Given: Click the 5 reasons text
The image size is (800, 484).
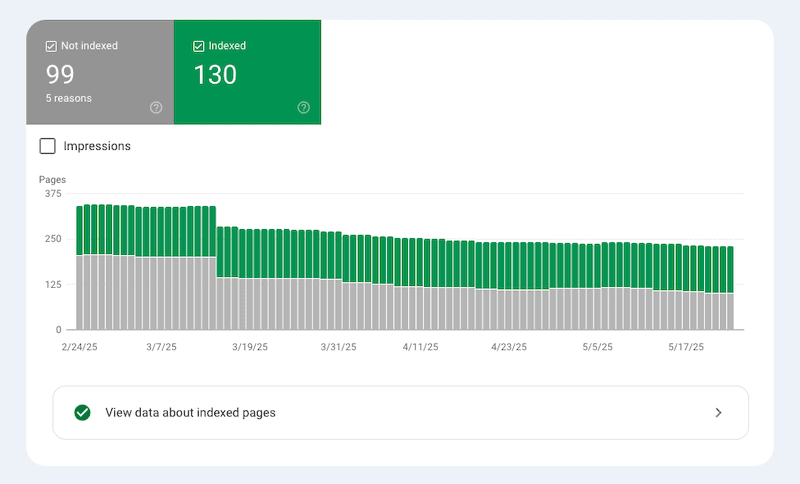Looking at the screenshot, I should tap(69, 98).
